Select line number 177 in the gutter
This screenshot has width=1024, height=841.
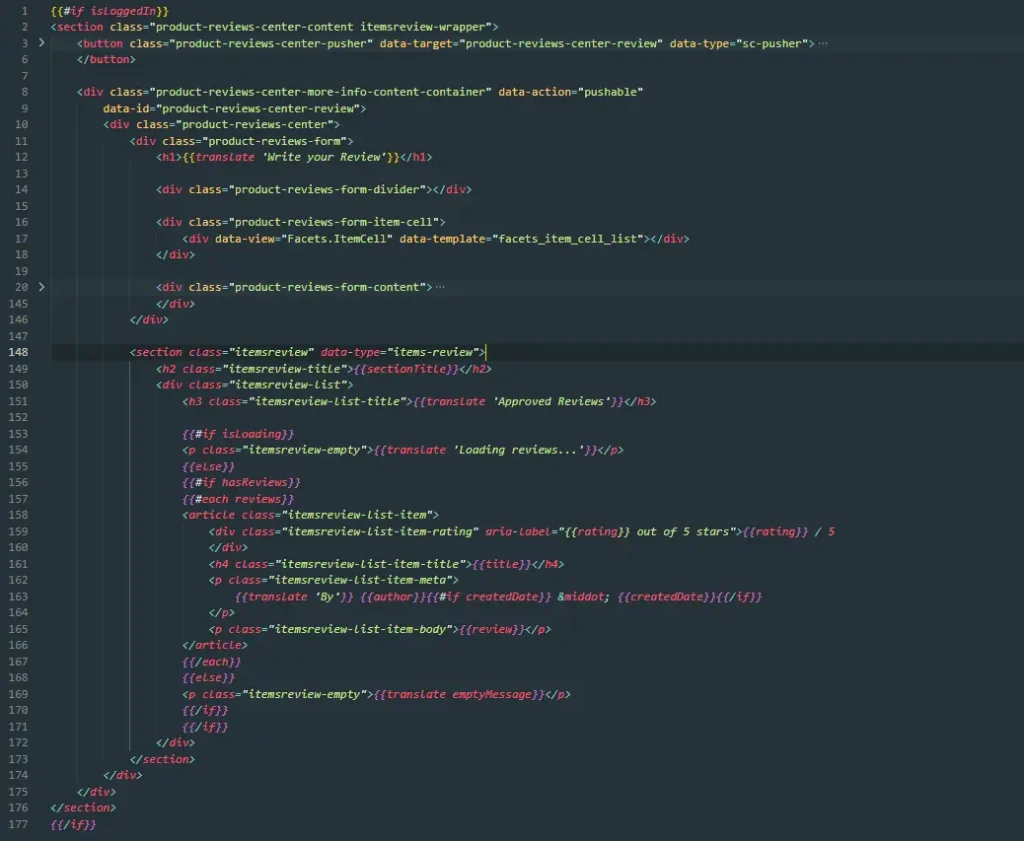pyautogui.click(x=18, y=825)
